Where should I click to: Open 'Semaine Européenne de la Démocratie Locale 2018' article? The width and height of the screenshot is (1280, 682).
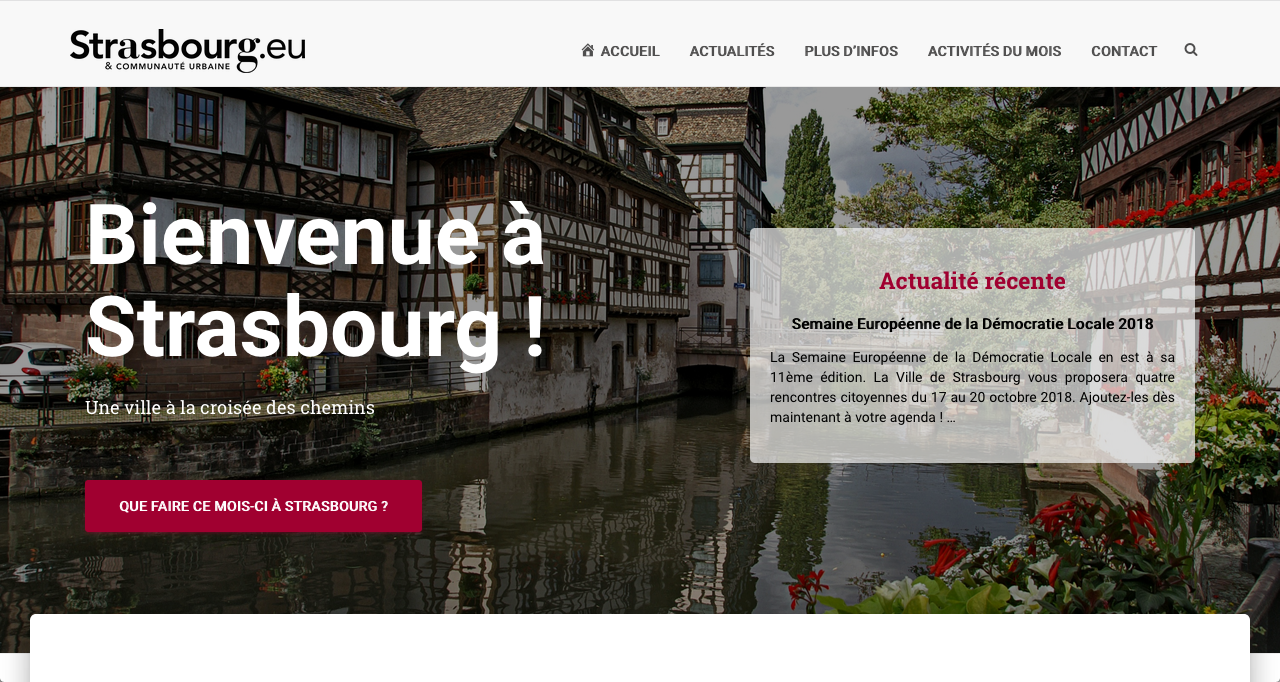click(972, 324)
